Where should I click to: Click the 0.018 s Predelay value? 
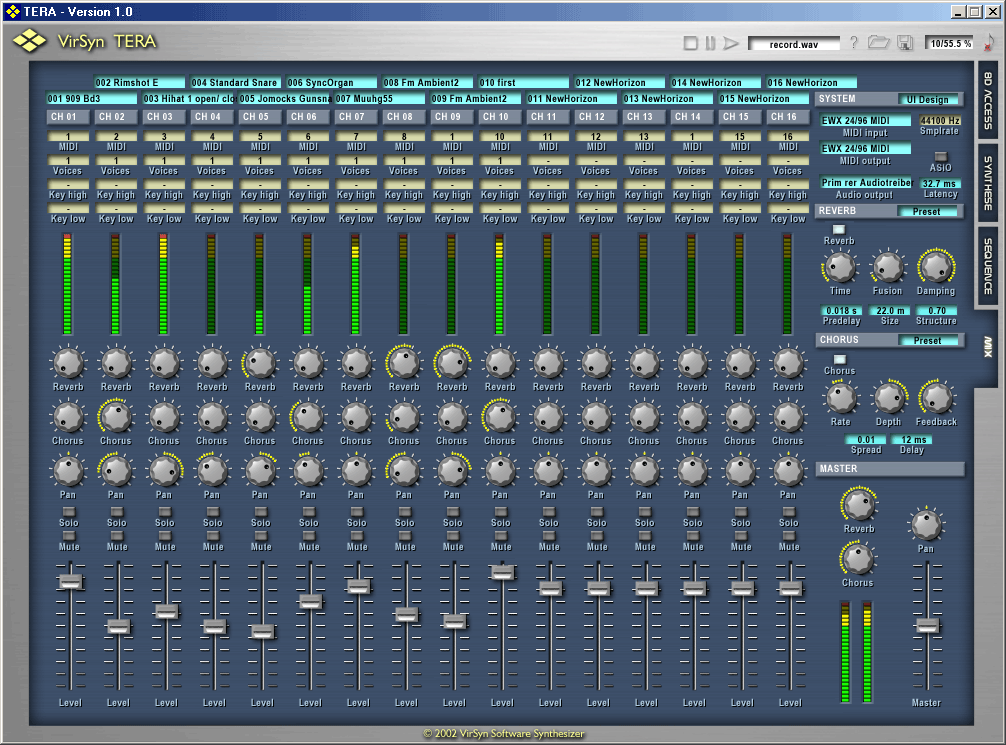(x=841, y=311)
